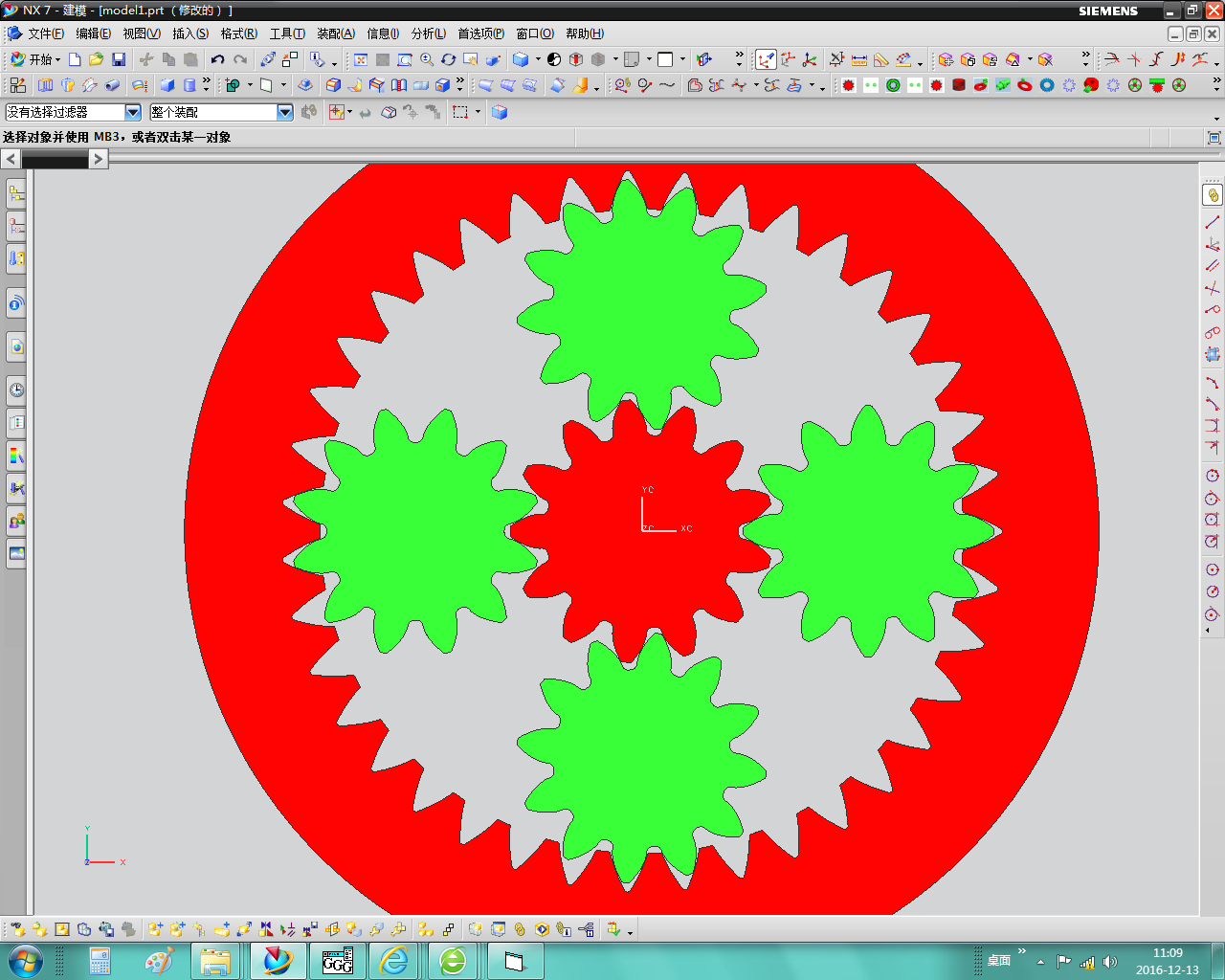Open the 视图(V) menu
This screenshot has height=980, width=1225.
click(142, 33)
